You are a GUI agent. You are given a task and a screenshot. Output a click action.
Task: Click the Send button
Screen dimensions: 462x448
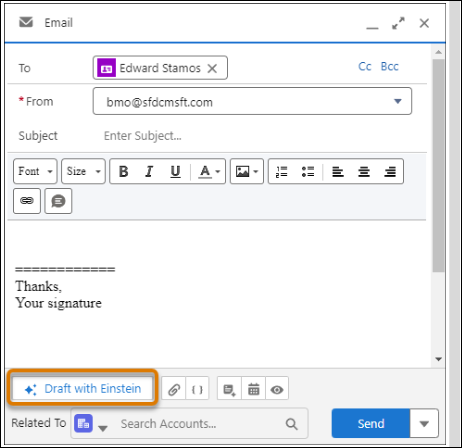(371, 423)
